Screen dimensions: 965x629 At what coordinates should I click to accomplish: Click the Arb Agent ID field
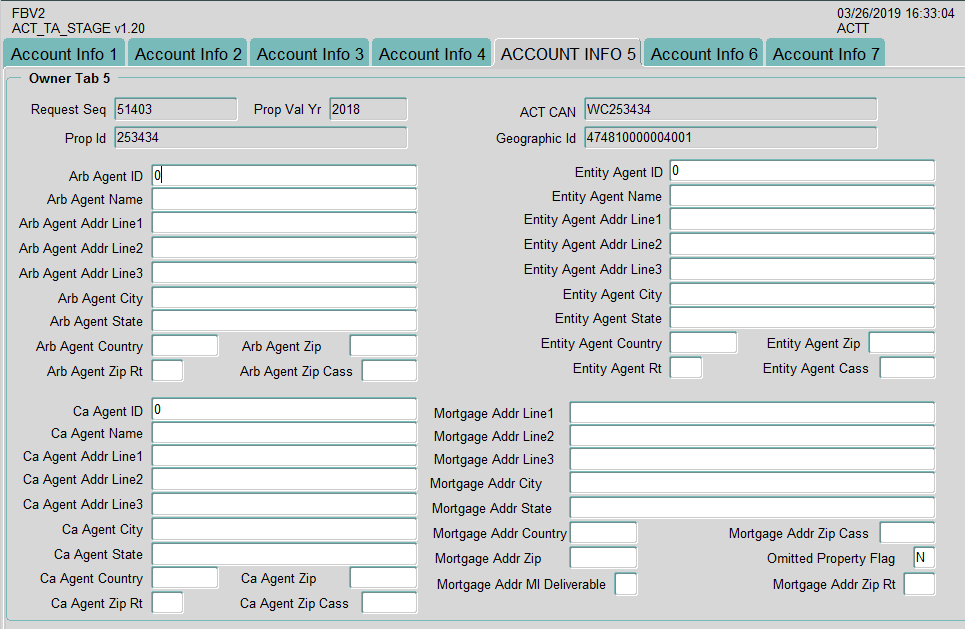[x=284, y=175]
